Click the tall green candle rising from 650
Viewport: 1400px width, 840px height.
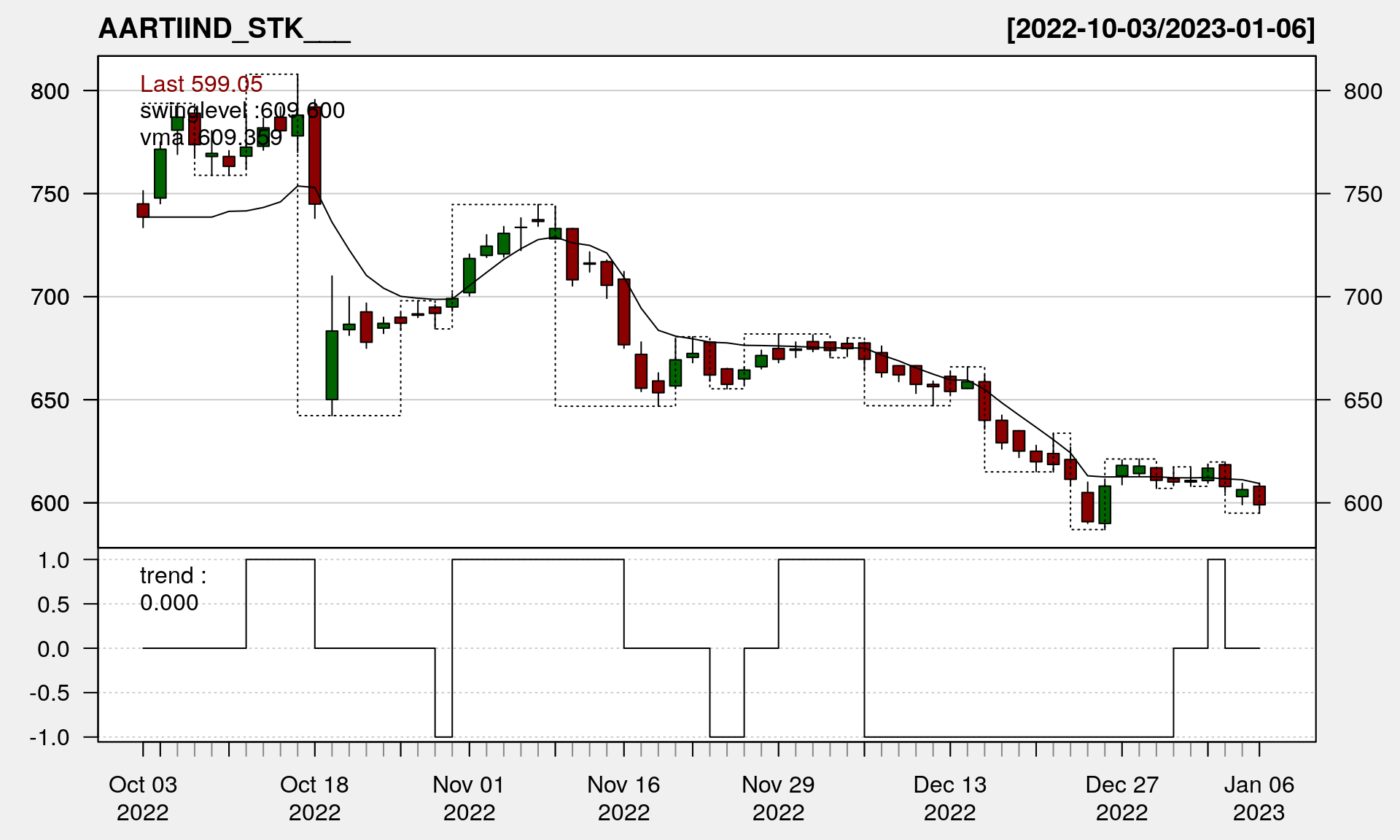click(x=332, y=365)
